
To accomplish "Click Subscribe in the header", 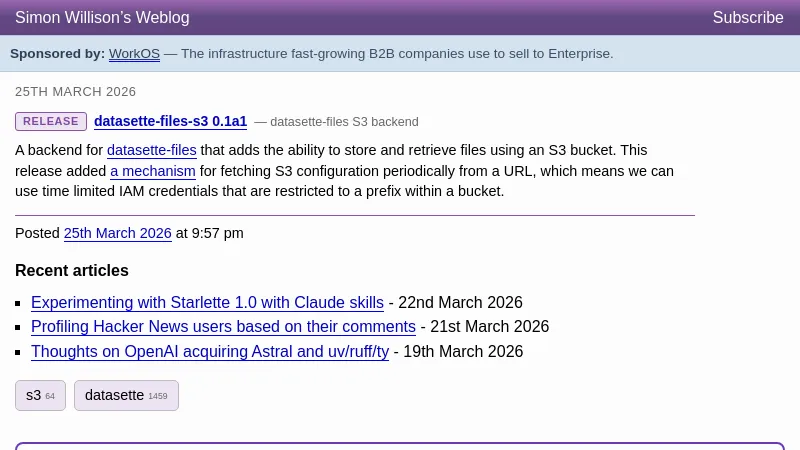I will click(747, 18).
